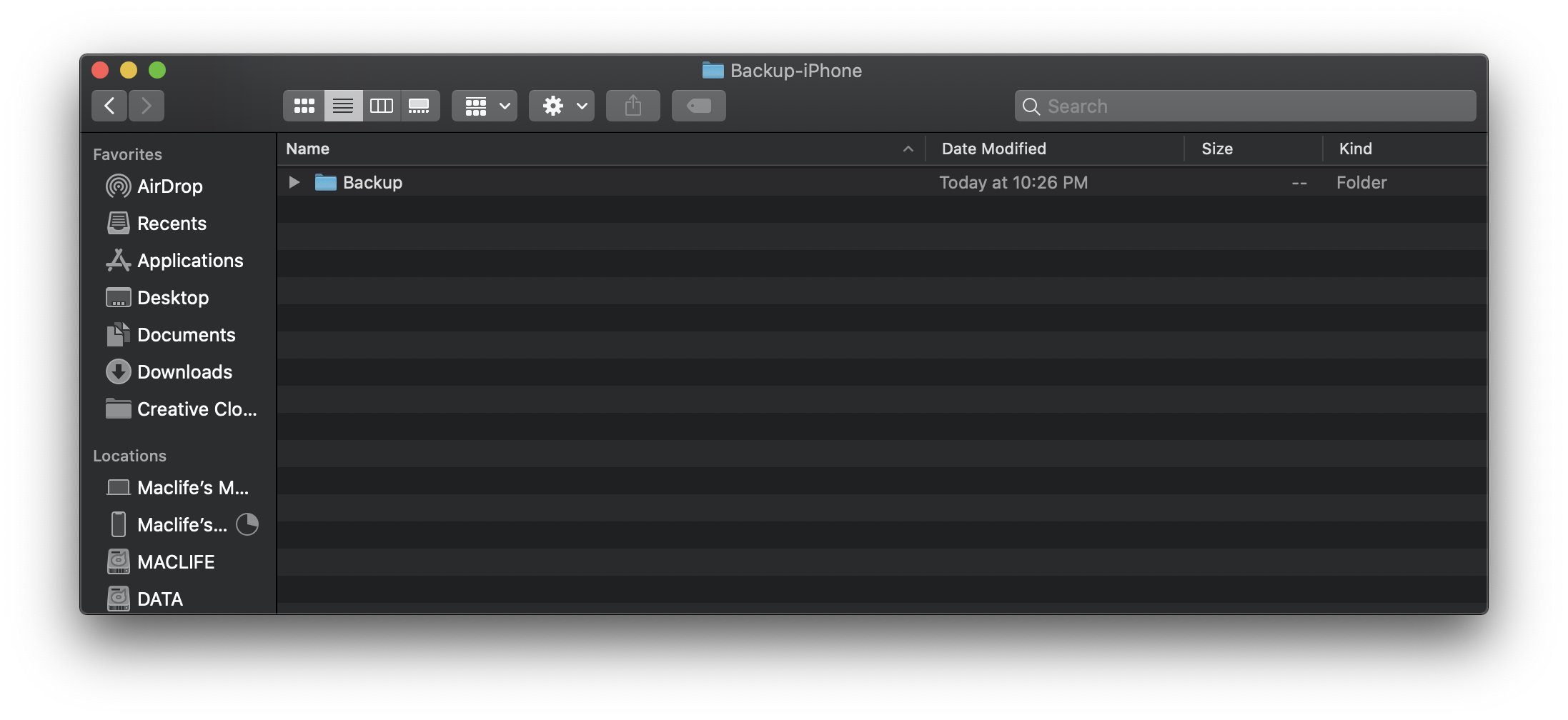Go back using the back arrow
The width and height of the screenshot is (1568, 720).
point(109,105)
